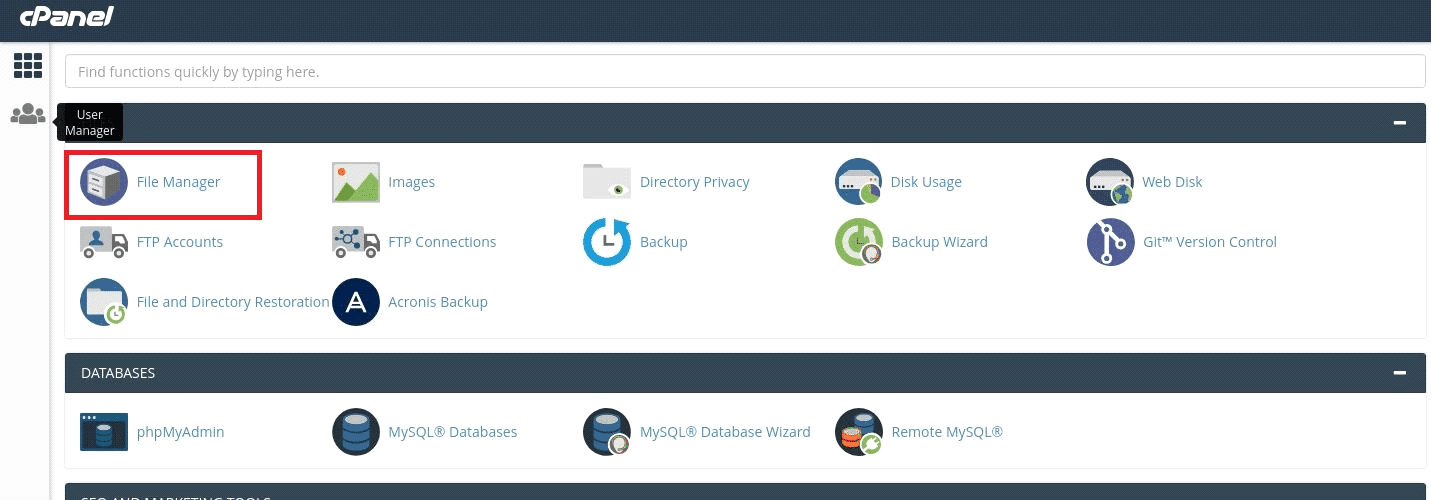
Task: Click the Disk Usage icon
Action: (859, 182)
